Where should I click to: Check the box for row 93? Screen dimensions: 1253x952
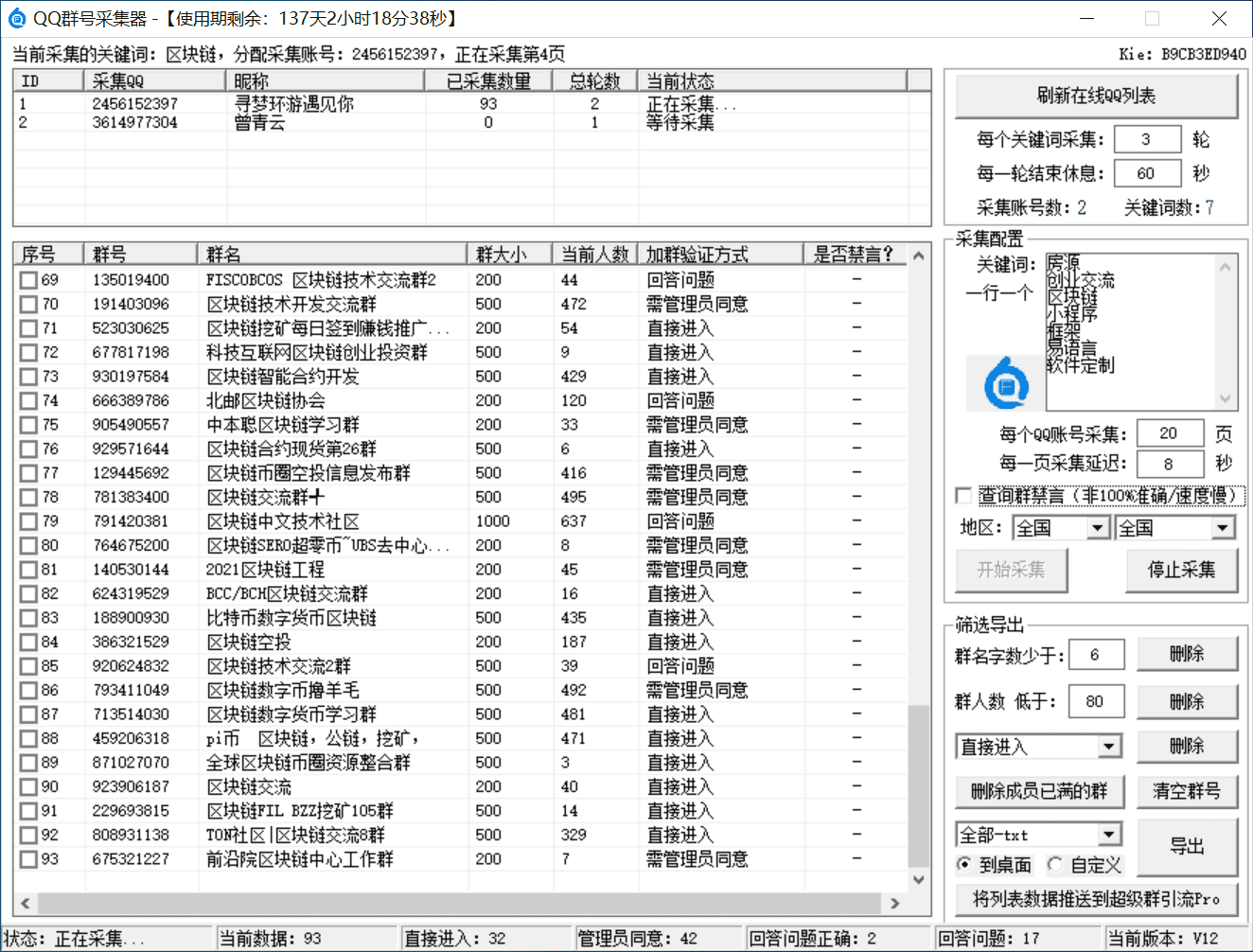point(28,859)
